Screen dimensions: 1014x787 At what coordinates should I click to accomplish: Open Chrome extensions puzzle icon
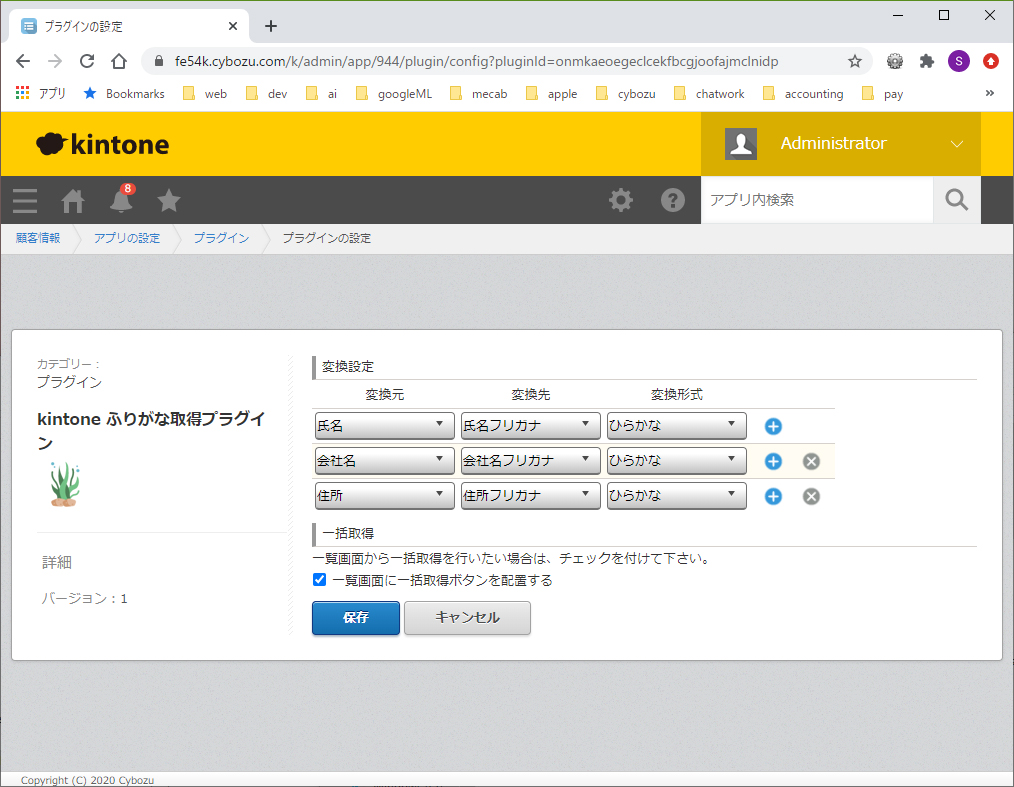pos(927,61)
